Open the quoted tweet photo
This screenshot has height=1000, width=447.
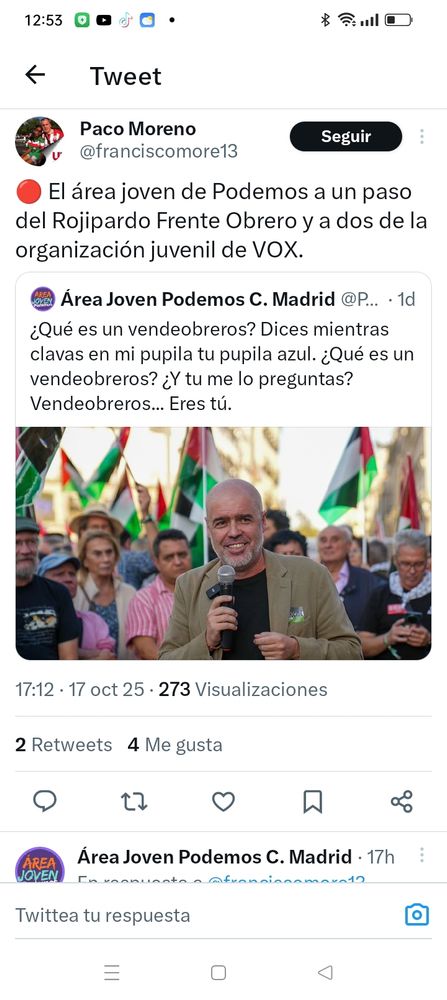click(x=223, y=543)
